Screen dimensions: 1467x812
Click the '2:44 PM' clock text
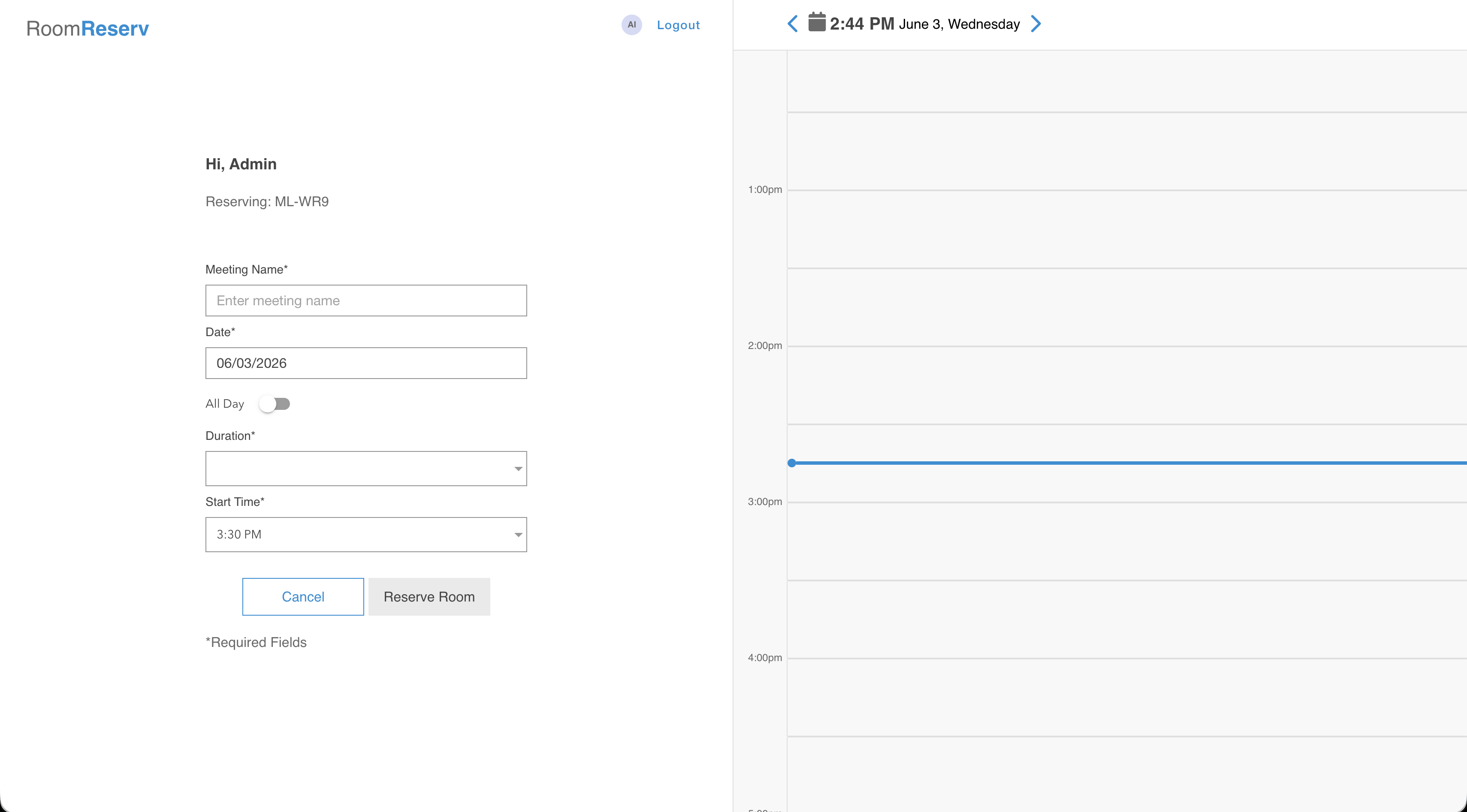pyautogui.click(x=862, y=24)
